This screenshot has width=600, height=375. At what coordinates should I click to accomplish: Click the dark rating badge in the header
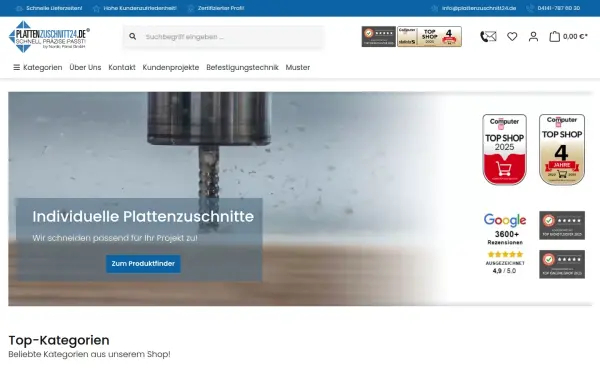pyautogui.click(x=378, y=37)
